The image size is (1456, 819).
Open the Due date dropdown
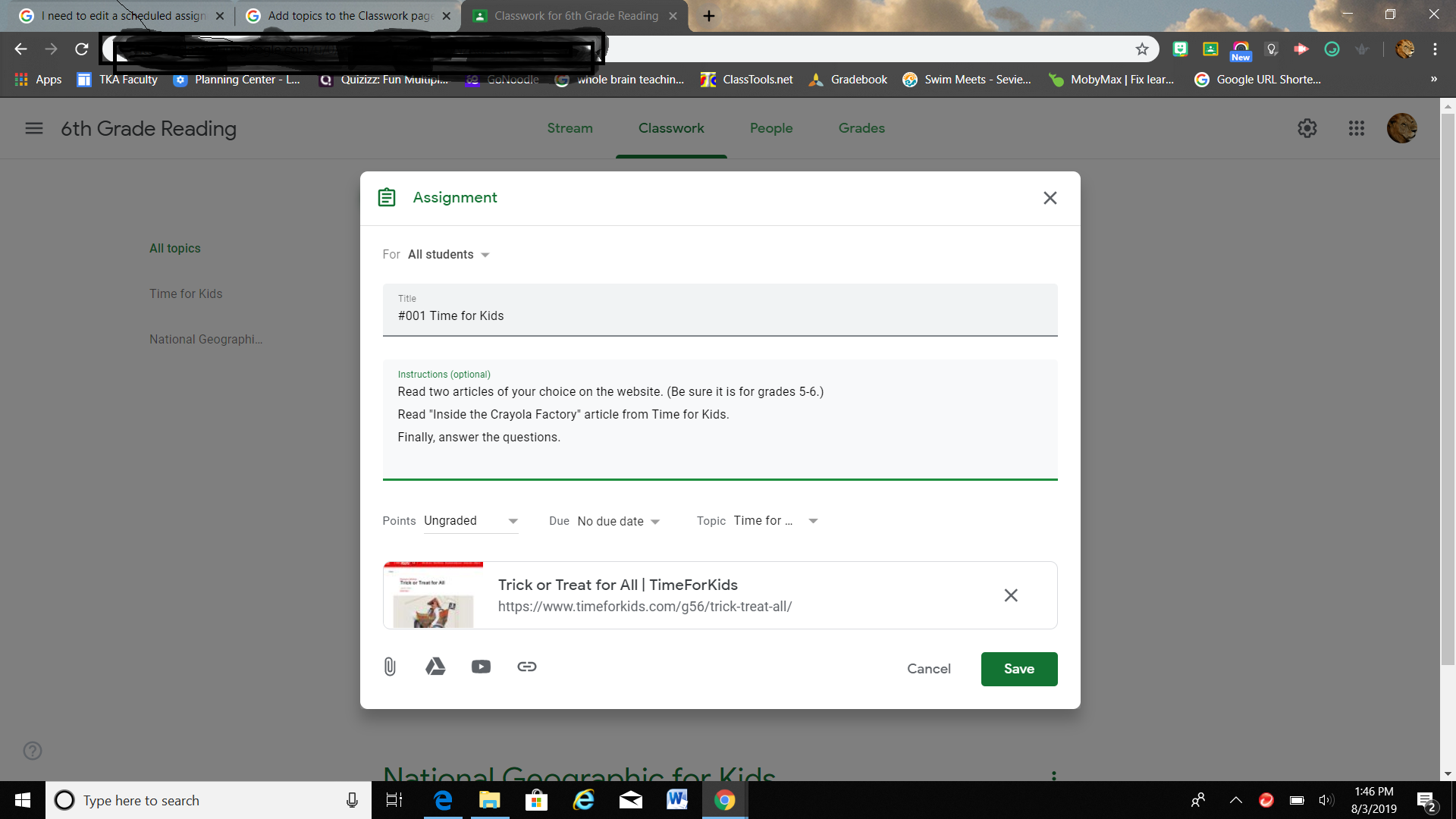pos(618,521)
